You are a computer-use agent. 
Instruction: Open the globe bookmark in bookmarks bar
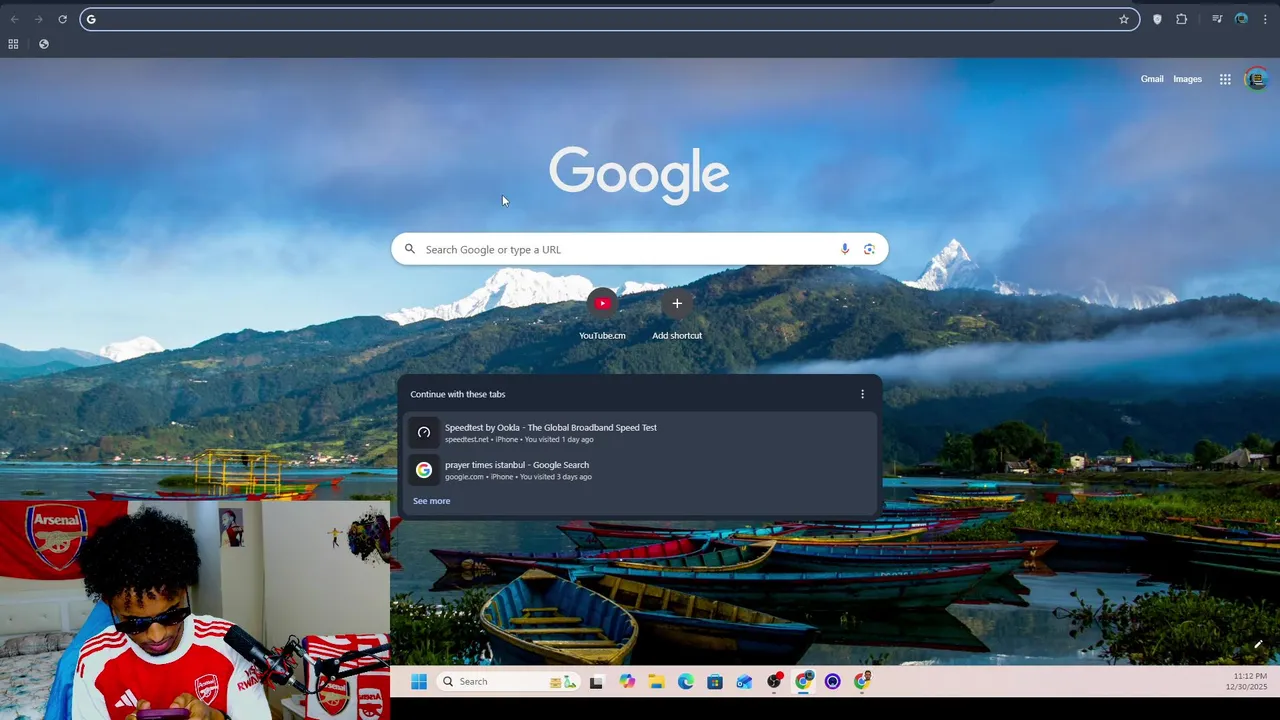[44, 44]
